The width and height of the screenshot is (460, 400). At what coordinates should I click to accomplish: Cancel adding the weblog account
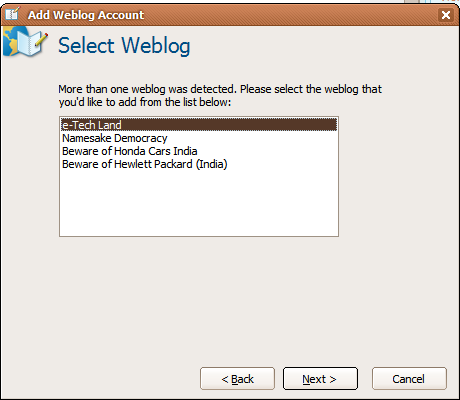tap(409, 379)
